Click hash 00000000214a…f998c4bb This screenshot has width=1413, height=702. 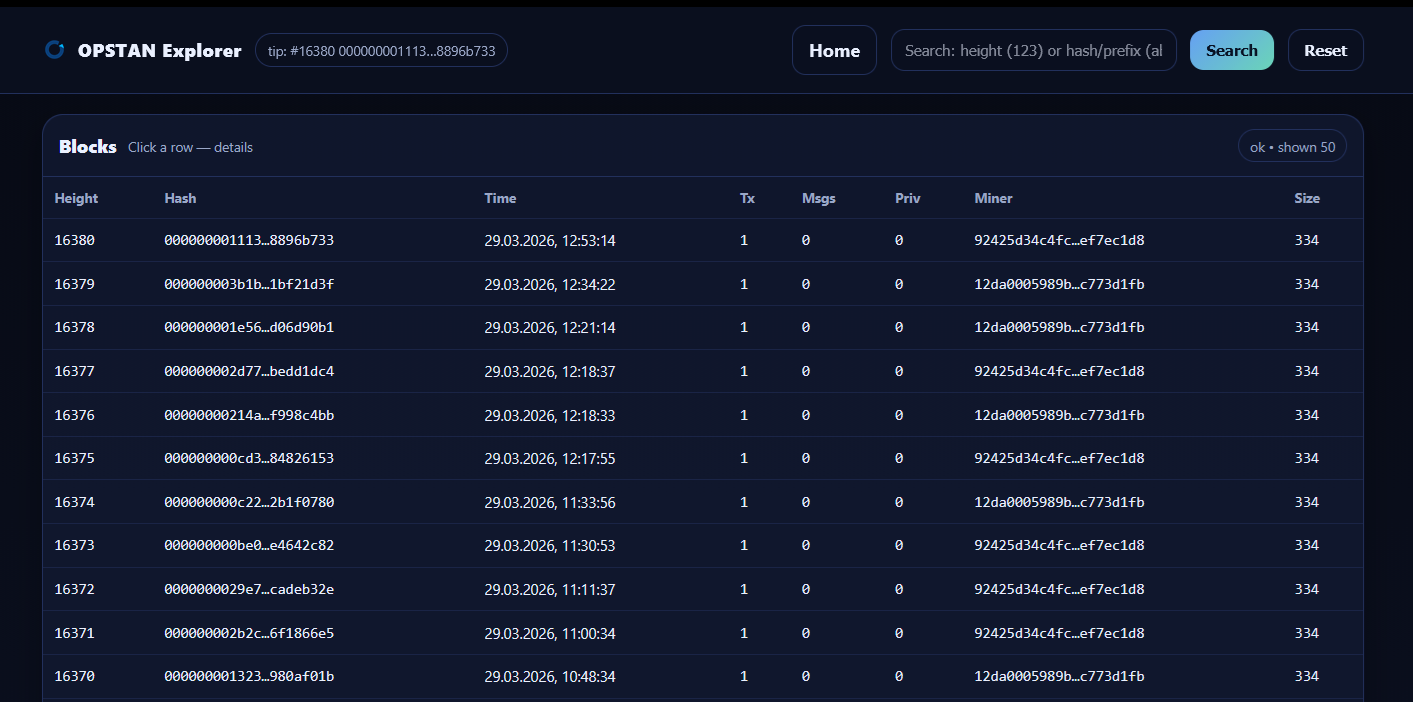pyautogui.click(x=249, y=415)
